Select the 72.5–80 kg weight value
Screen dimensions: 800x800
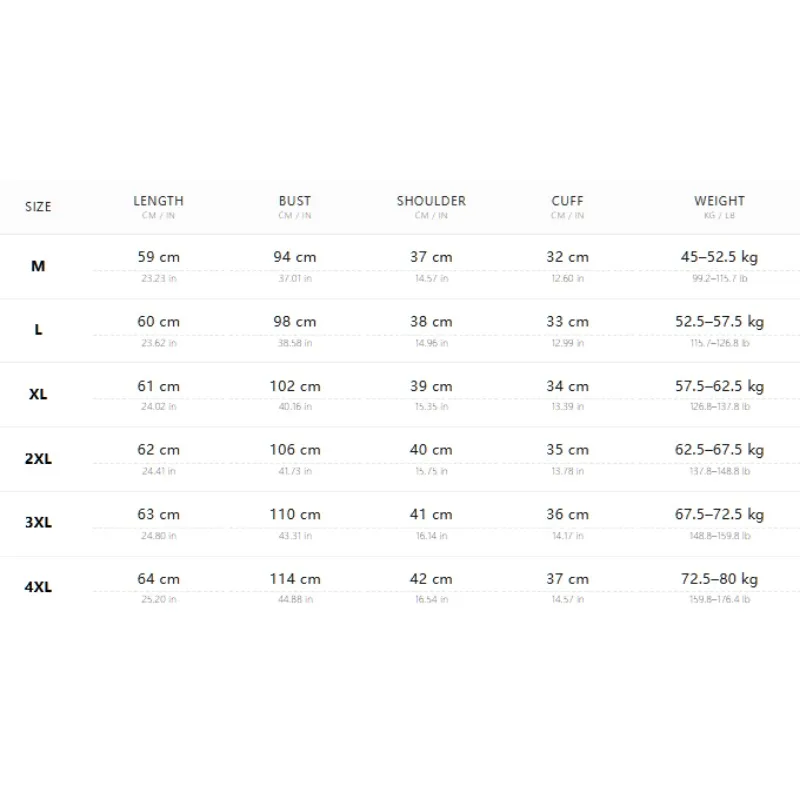[x=719, y=579]
